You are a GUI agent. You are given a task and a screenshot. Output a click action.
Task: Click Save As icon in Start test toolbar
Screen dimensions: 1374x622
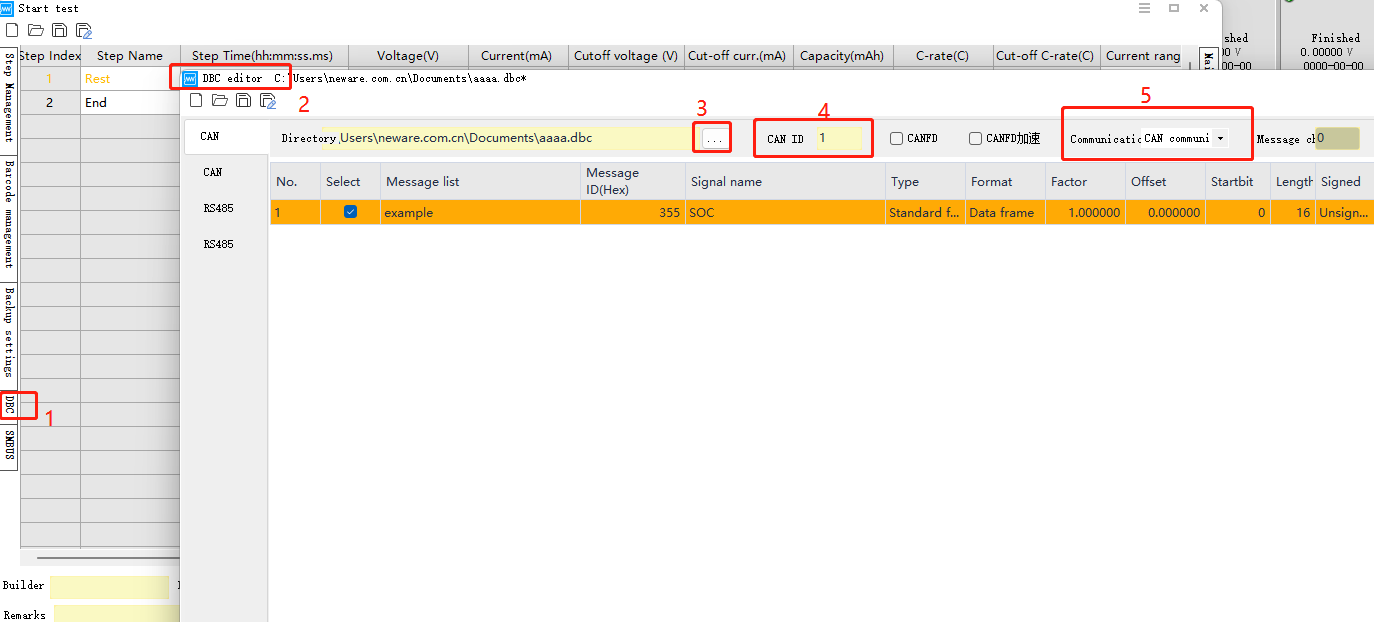[x=84, y=31]
